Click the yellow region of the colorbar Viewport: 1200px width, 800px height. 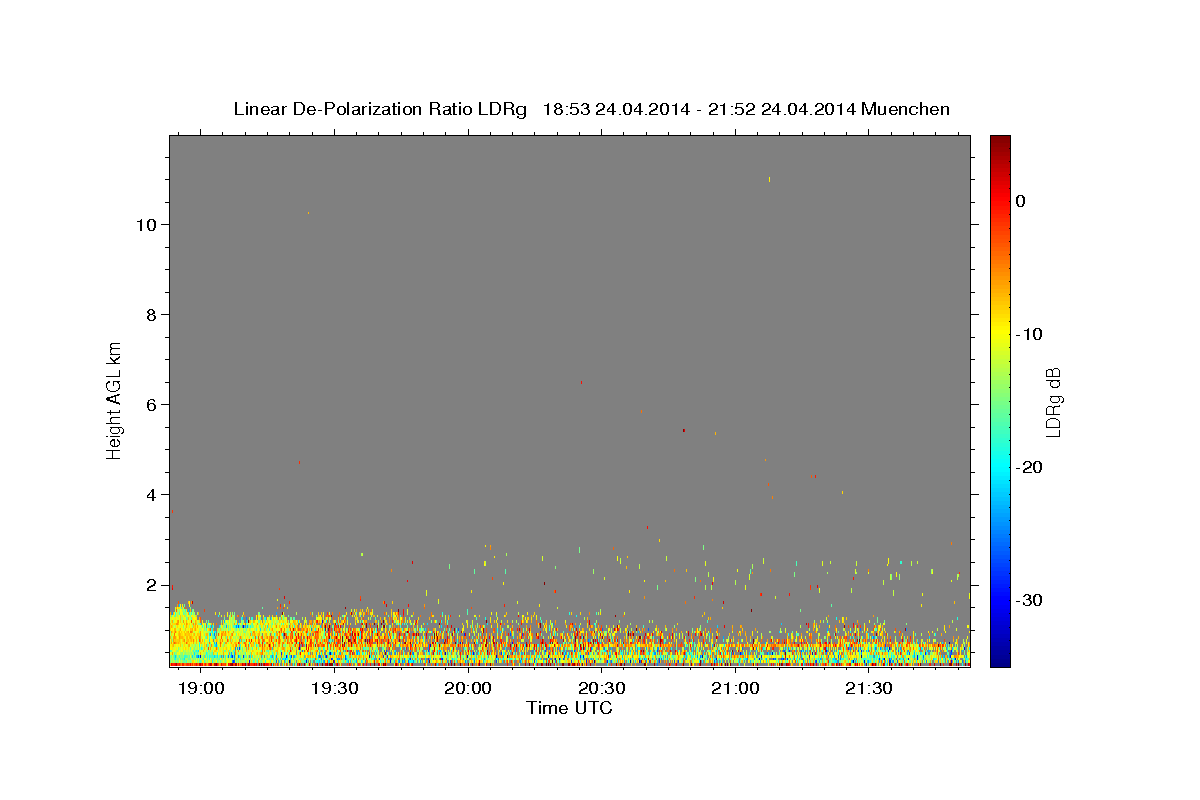[x=1000, y=335]
